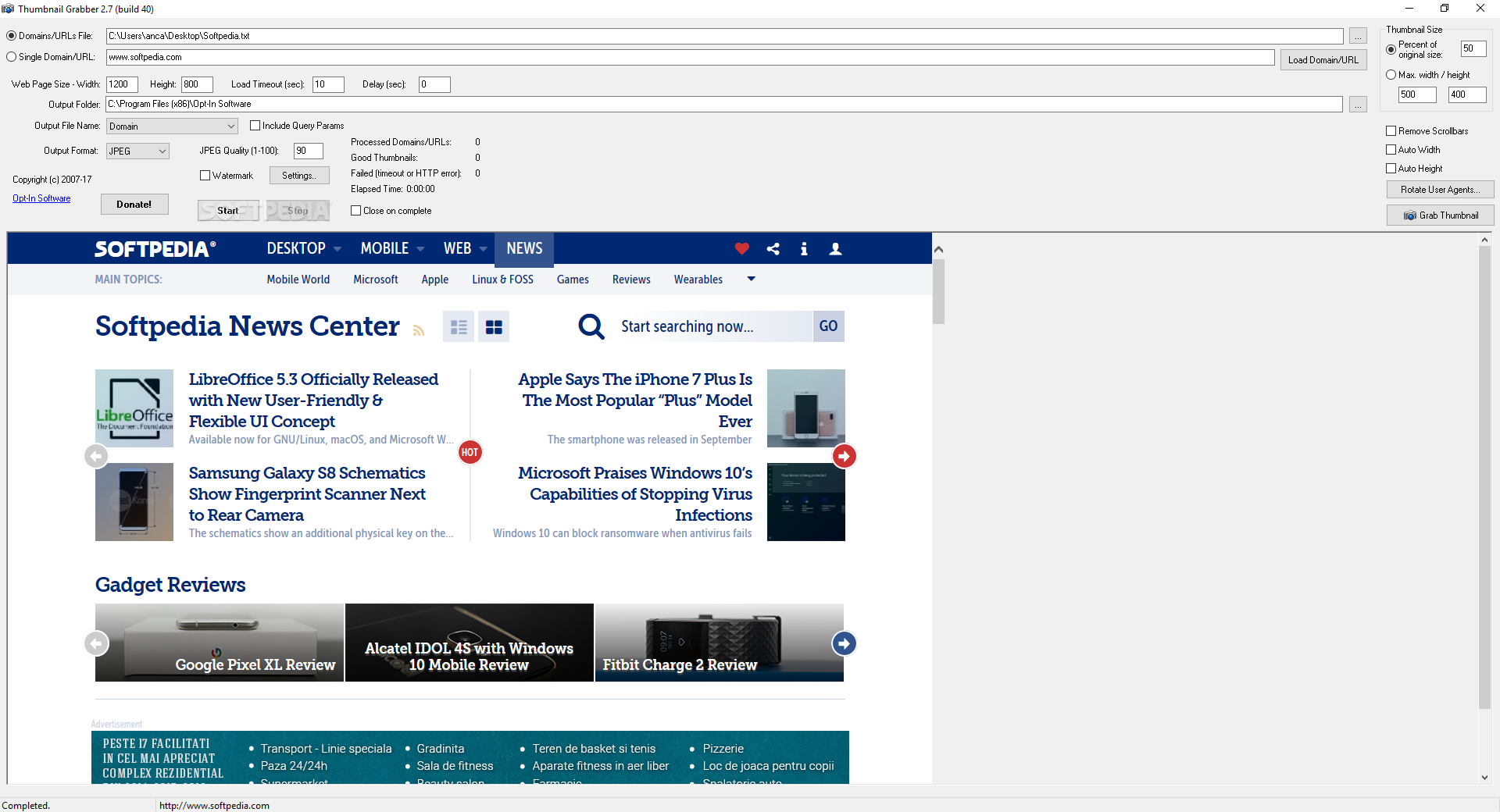
Task: Open the Alcatel IDOL 4S Review card
Action: coord(470,643)
